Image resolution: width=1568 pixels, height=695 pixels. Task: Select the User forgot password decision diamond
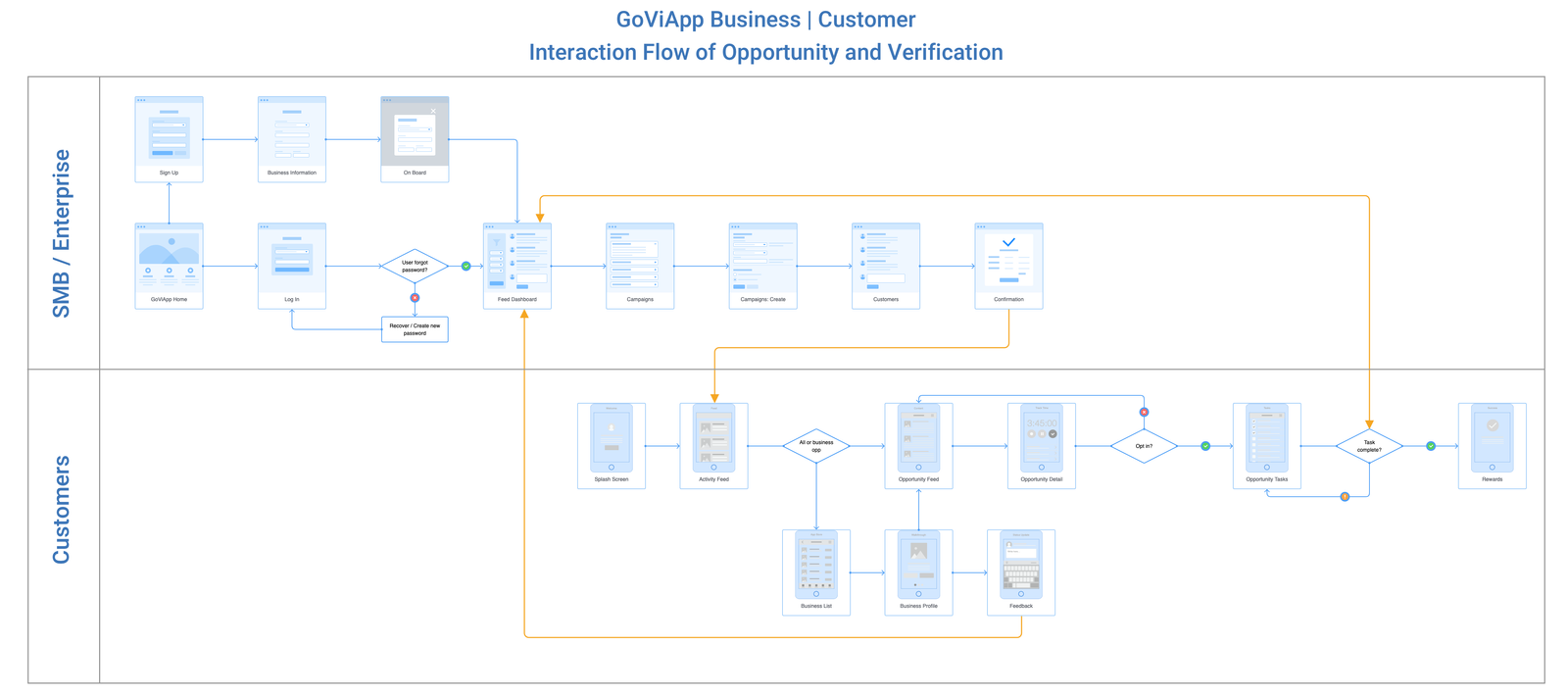coord(415,266)
